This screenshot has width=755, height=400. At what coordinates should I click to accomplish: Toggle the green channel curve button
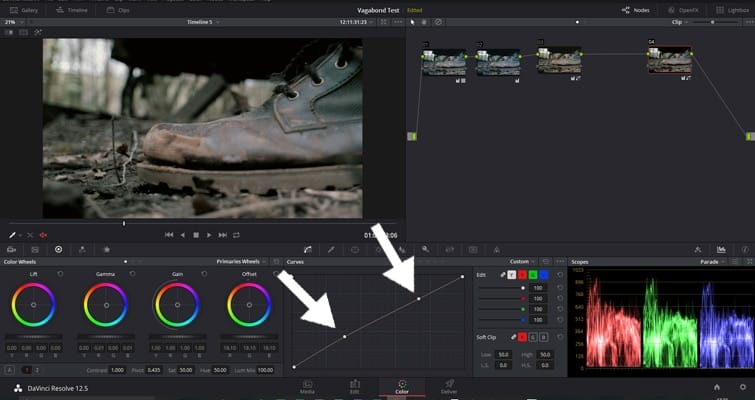[x=533, y=274]
